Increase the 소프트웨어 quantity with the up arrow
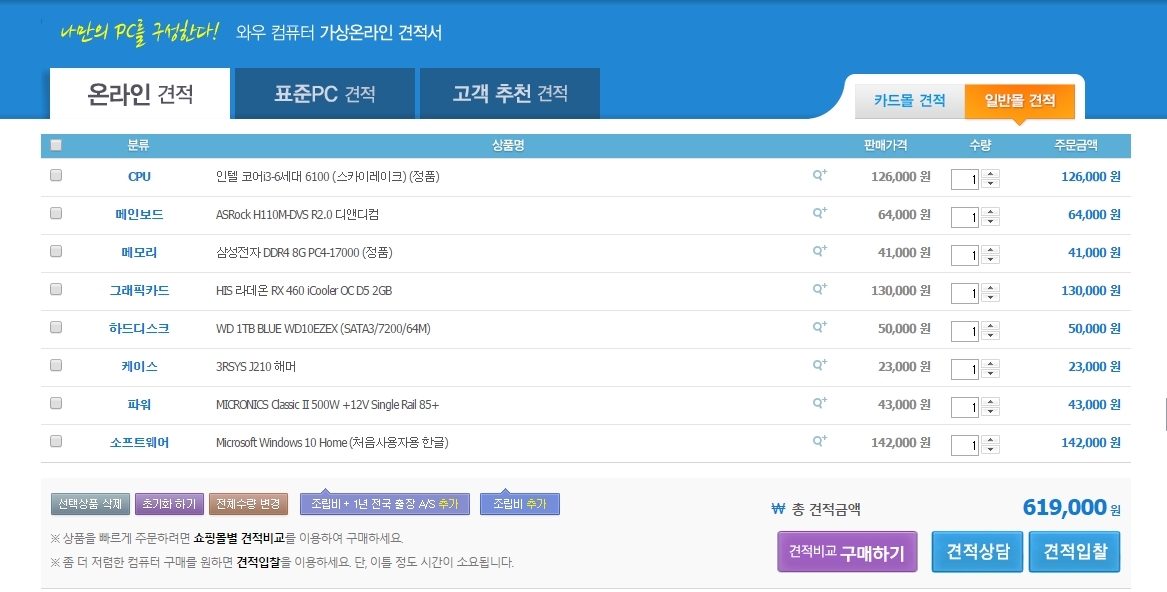This screenshot has height=592, width=1167. 990,440
